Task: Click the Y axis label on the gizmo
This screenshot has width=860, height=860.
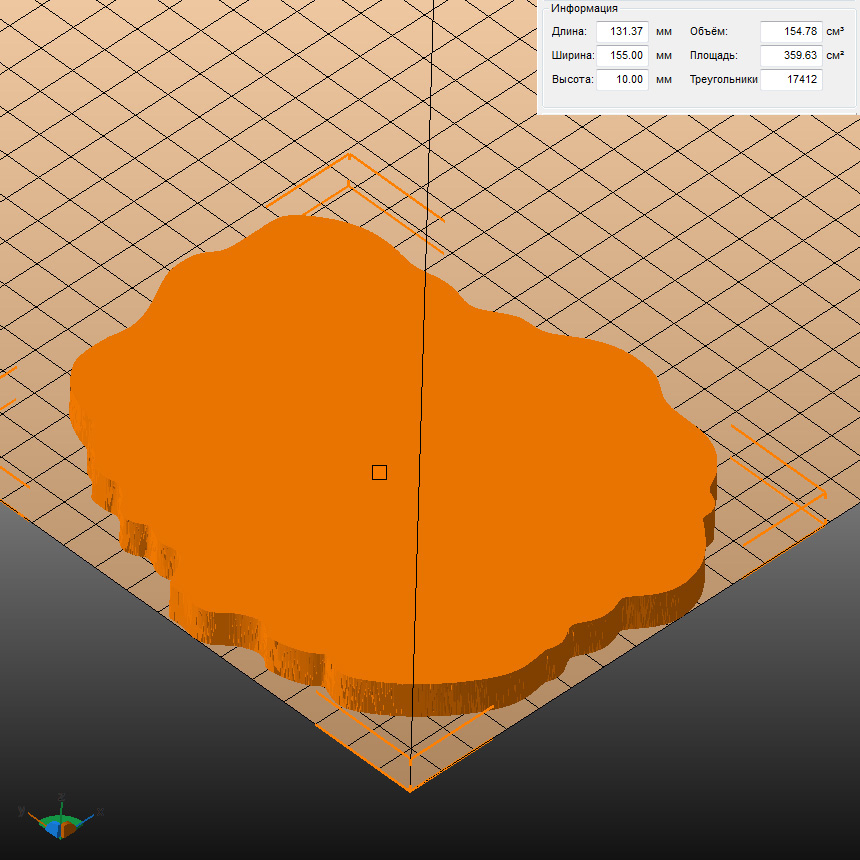Action: coord(21,812)
